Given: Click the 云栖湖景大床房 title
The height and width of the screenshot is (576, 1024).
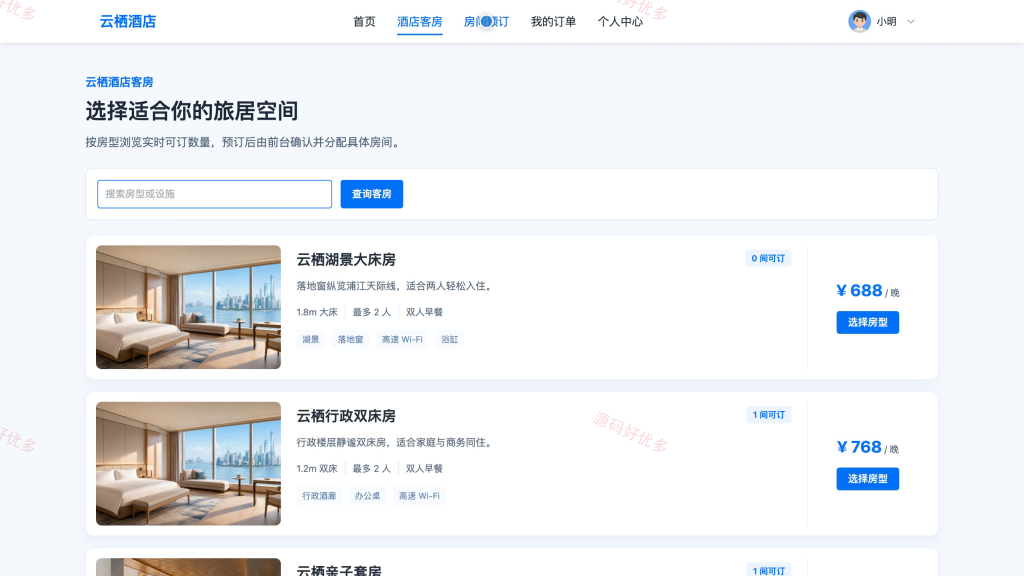Looking at the screenshot, I should (346, 260).
